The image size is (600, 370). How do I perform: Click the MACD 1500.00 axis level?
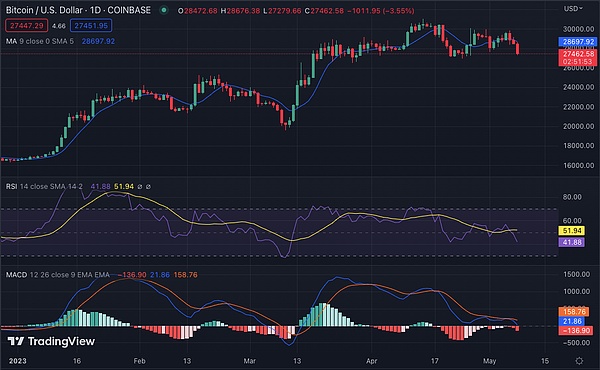[x=577, y=274]
